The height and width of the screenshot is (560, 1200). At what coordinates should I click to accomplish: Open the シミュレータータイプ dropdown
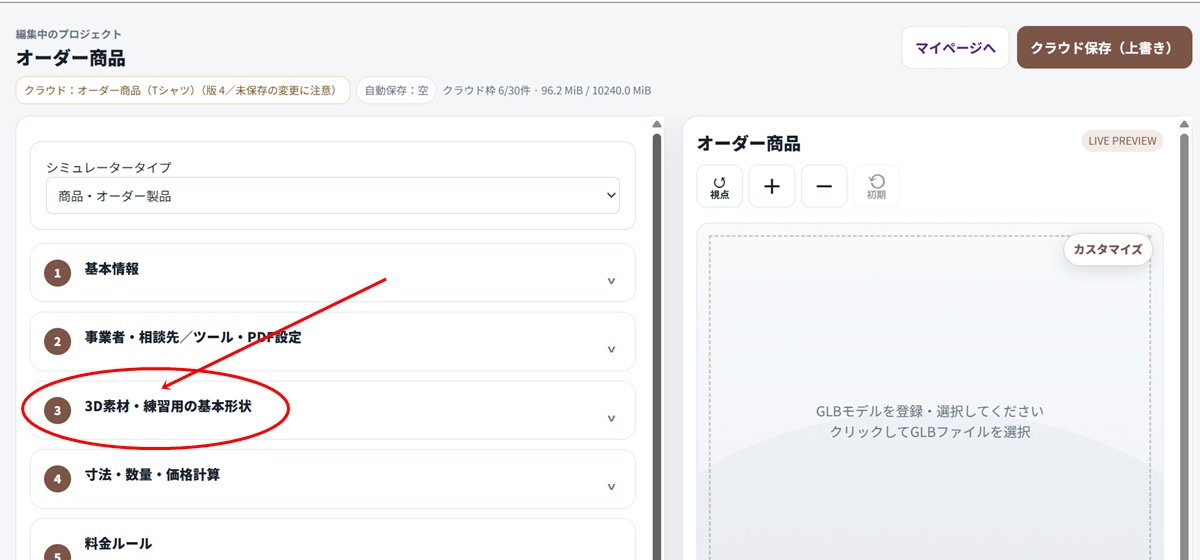tap(333, 196)
